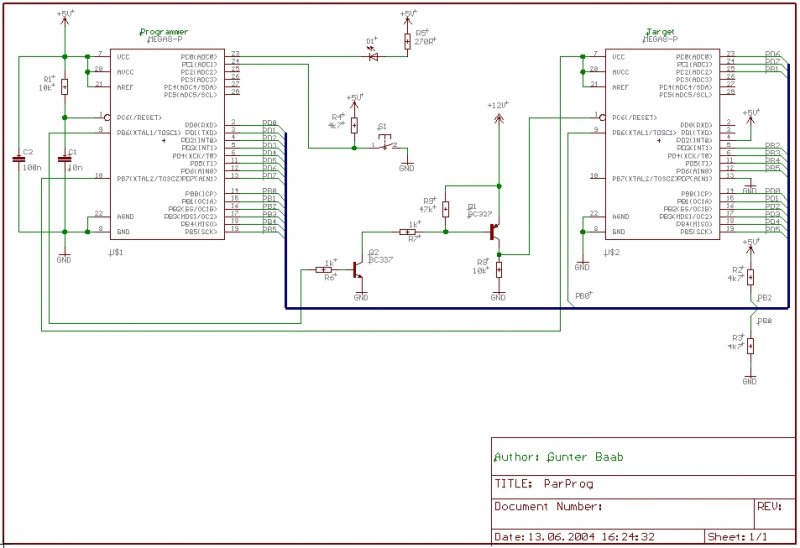Select resistor R1 10k symbol
The width and height of the screenshot is (800, 548).
(64, 87)
